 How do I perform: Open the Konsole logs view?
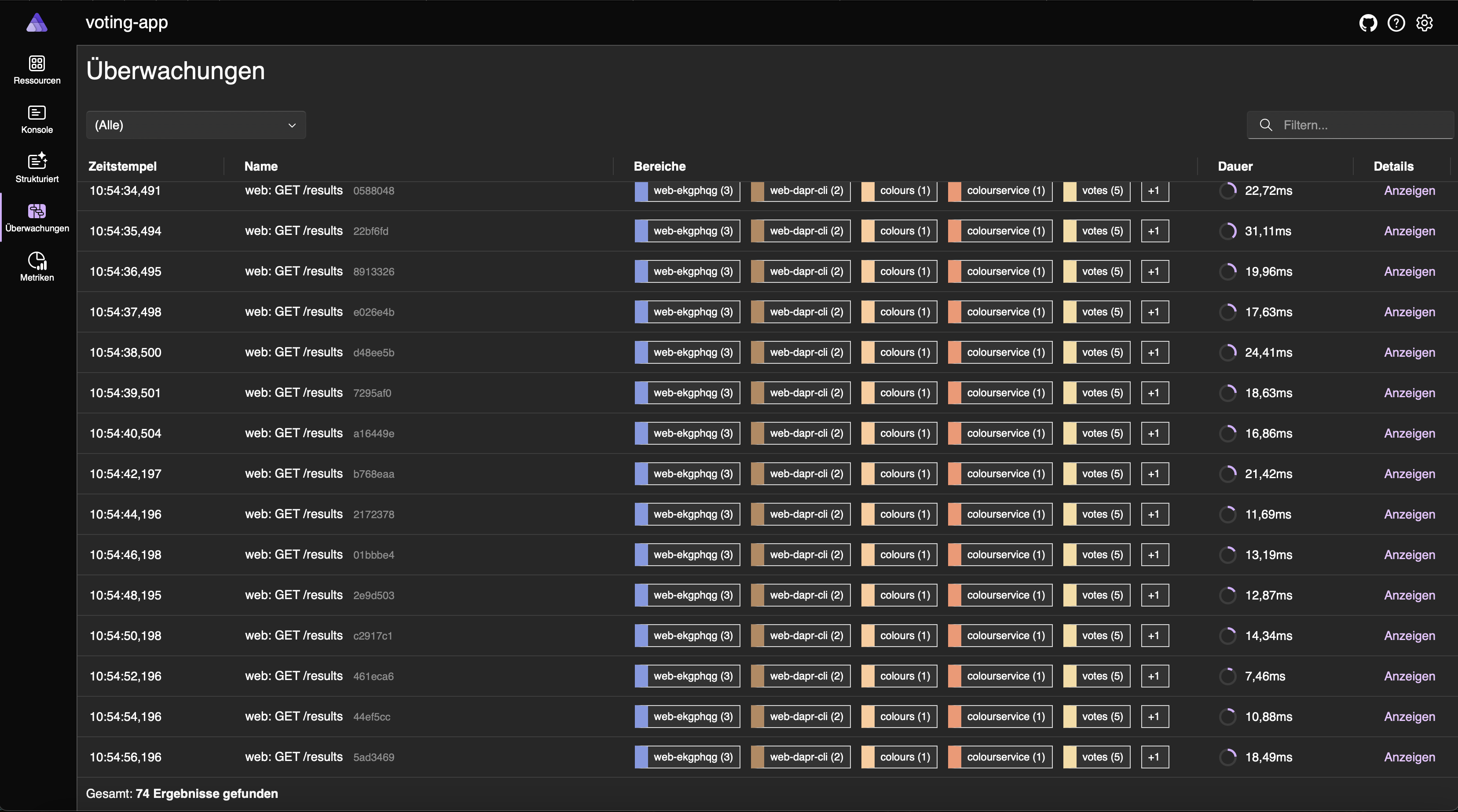37,119
